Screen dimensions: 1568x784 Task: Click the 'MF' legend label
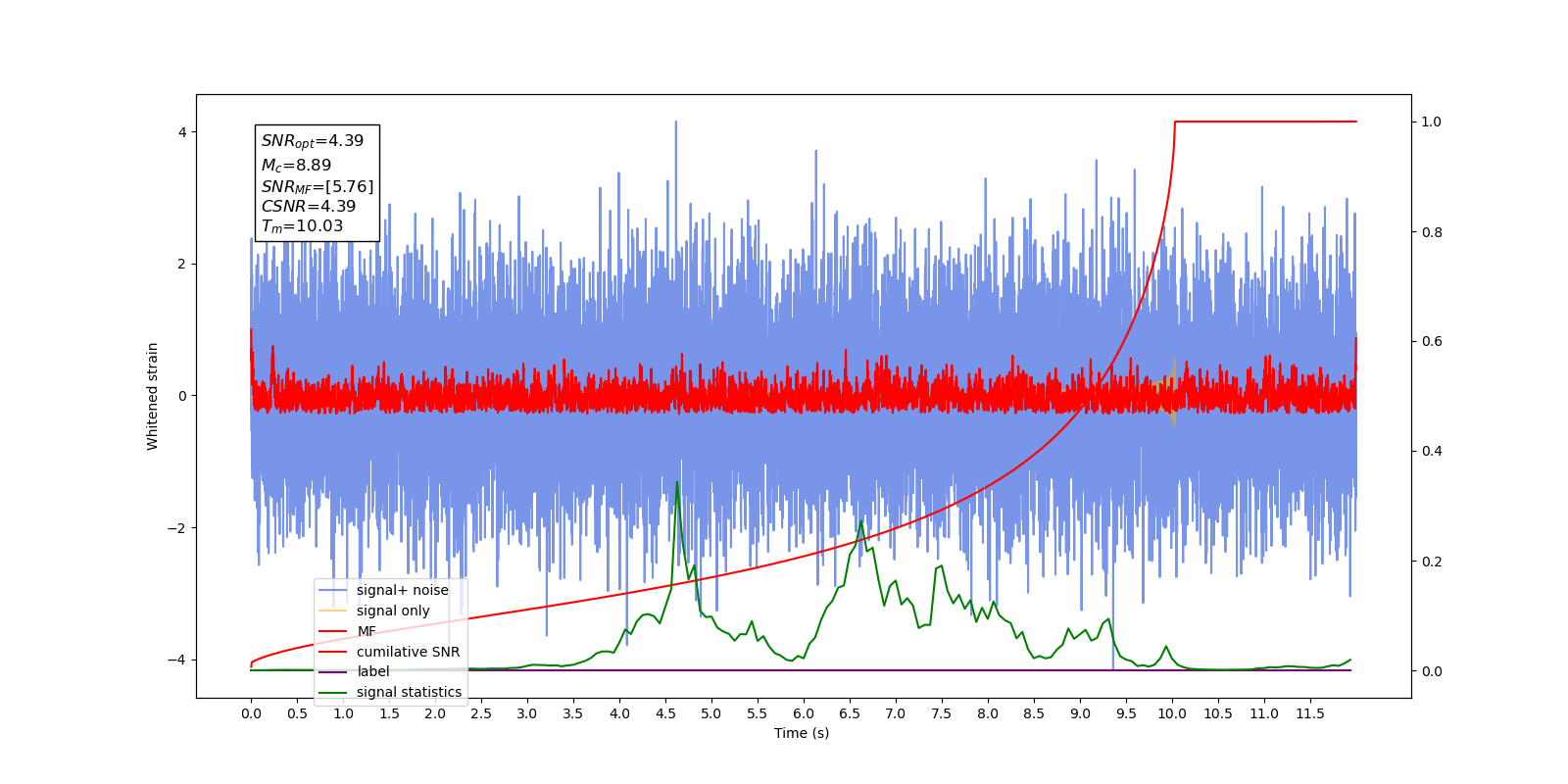click(x=367, y=631)
